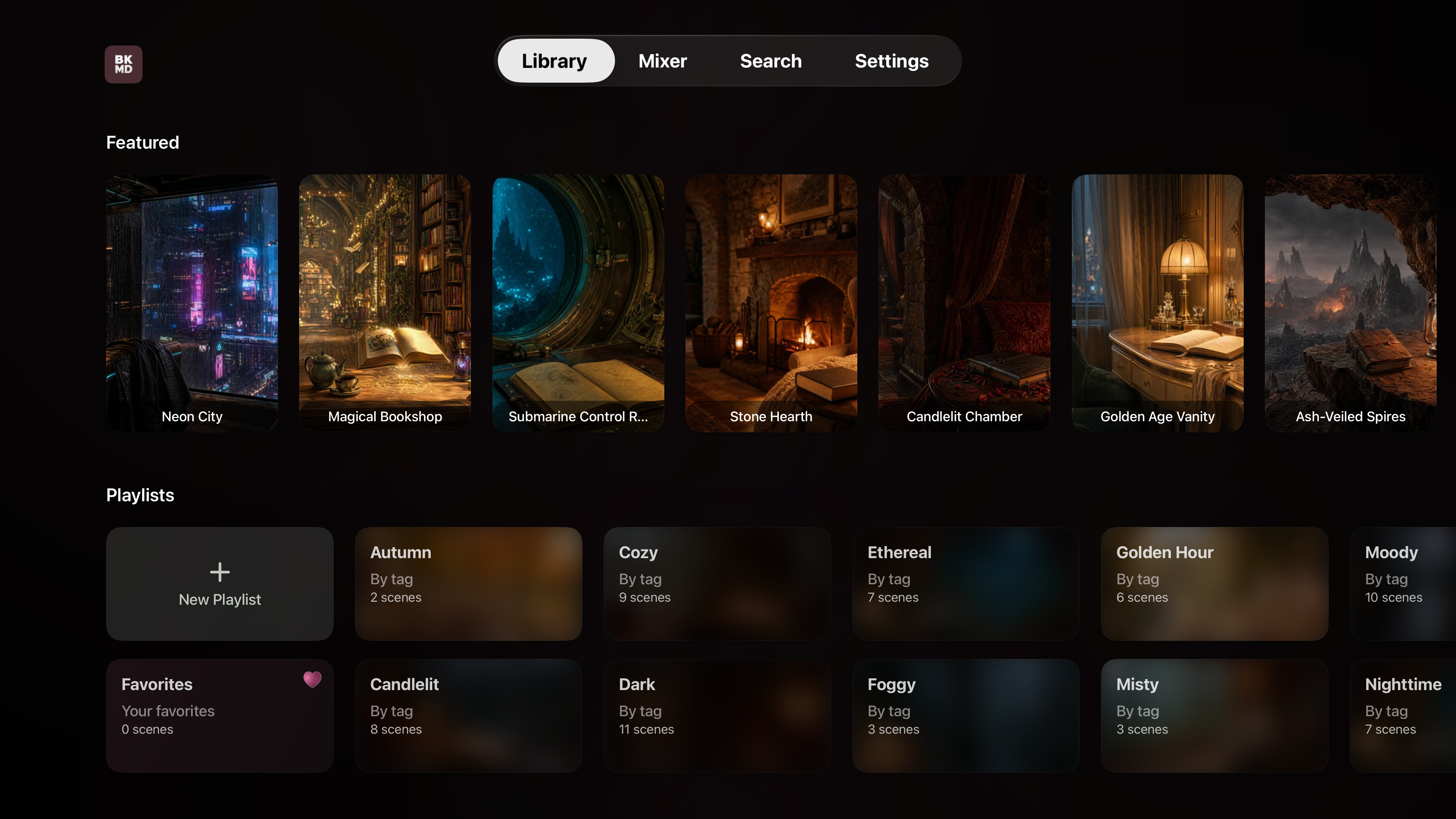Viewport: 1456px width, 819px height.
Task: Click the heart icon on Favorites
Action: [x=312, y=679]
